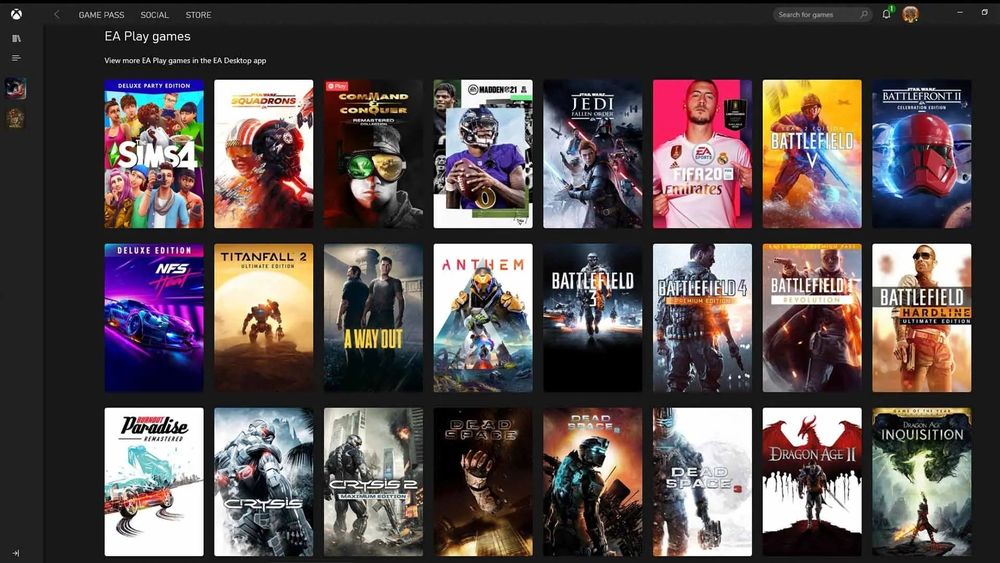The width and height of the screenshot is (1000, 563).
Task: Open Crysis 2 Maximum Edition tile
Action: [374, 482]
